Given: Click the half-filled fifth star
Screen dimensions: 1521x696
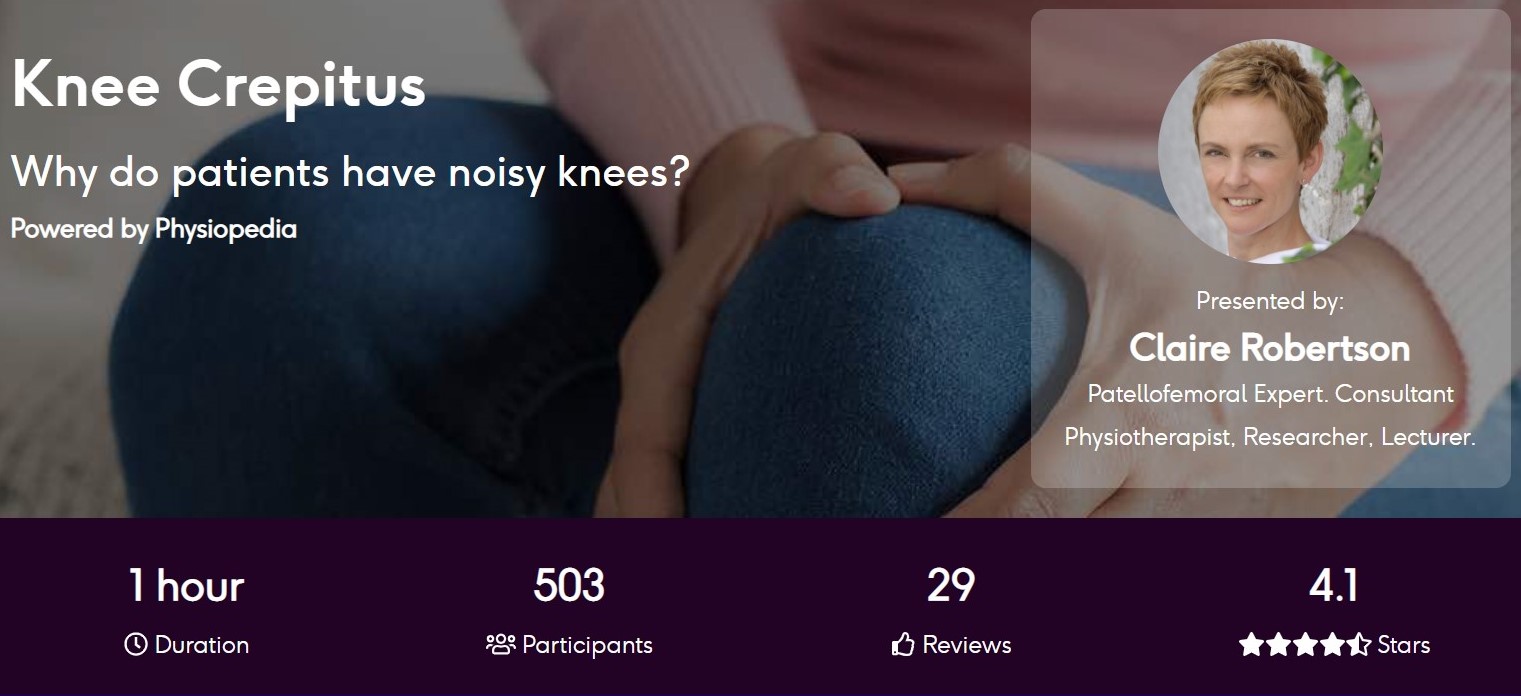Looking at the screenshot, I should click(1359, 644).
